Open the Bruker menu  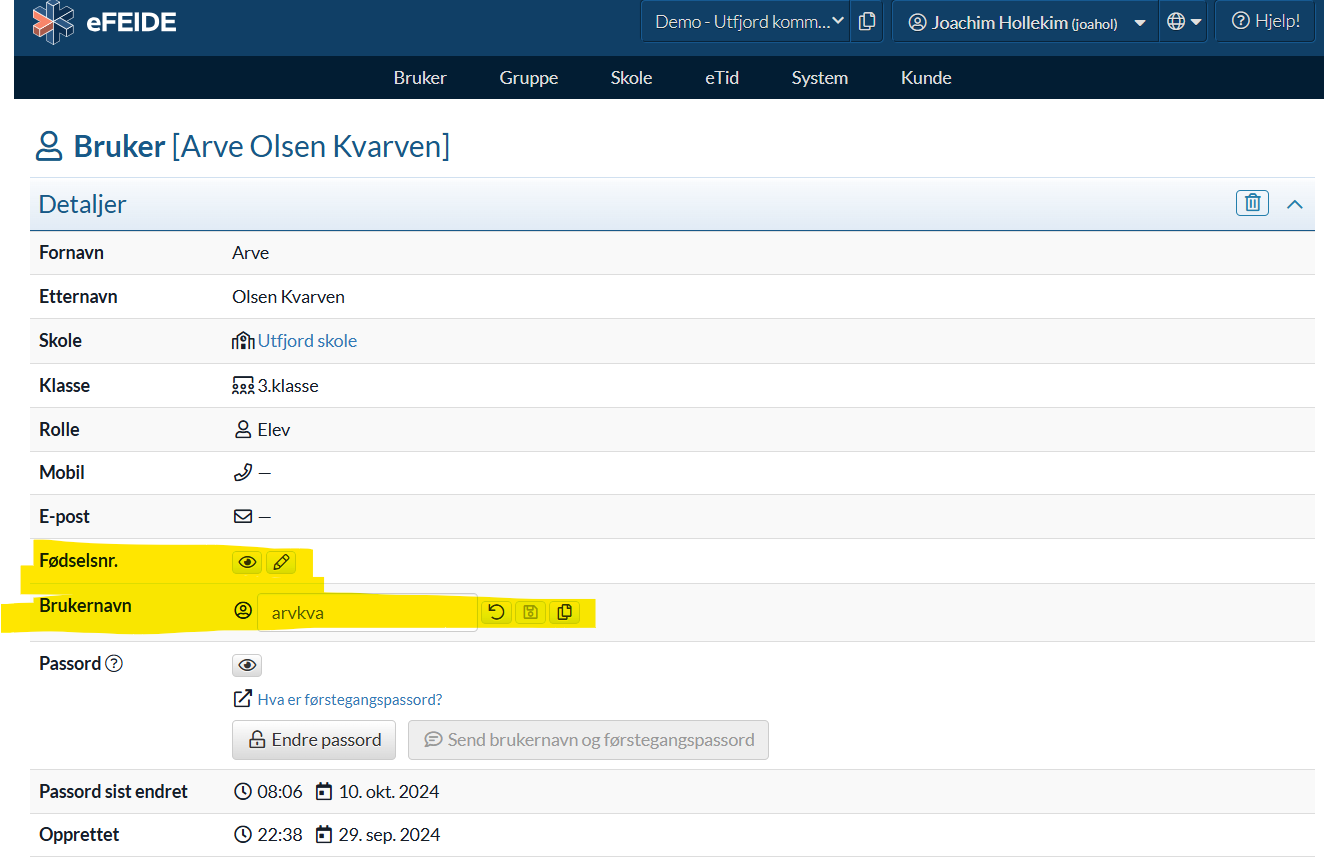(x=420, y=78)
